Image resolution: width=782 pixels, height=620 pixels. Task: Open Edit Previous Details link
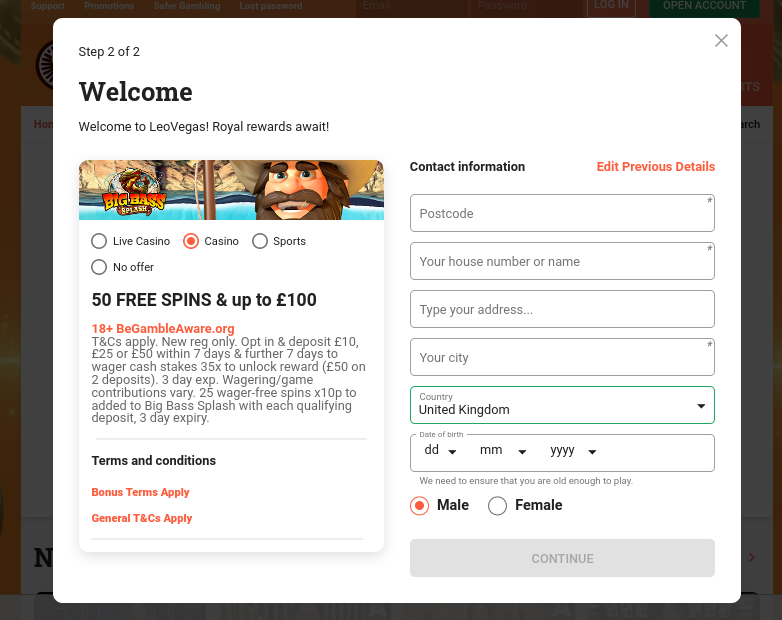[x=656, y=167]
